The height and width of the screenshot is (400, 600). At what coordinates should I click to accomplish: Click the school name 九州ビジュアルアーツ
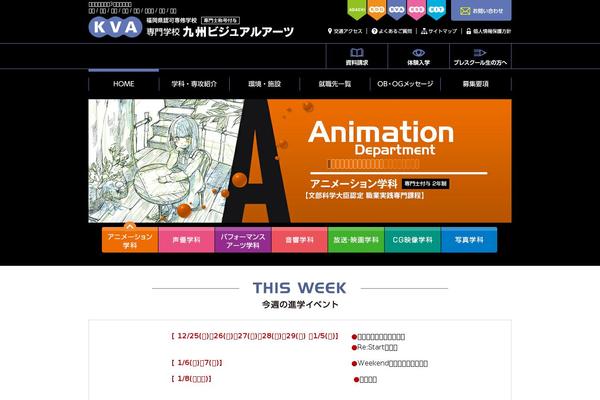pyautogui.click(x=238, y=32)
